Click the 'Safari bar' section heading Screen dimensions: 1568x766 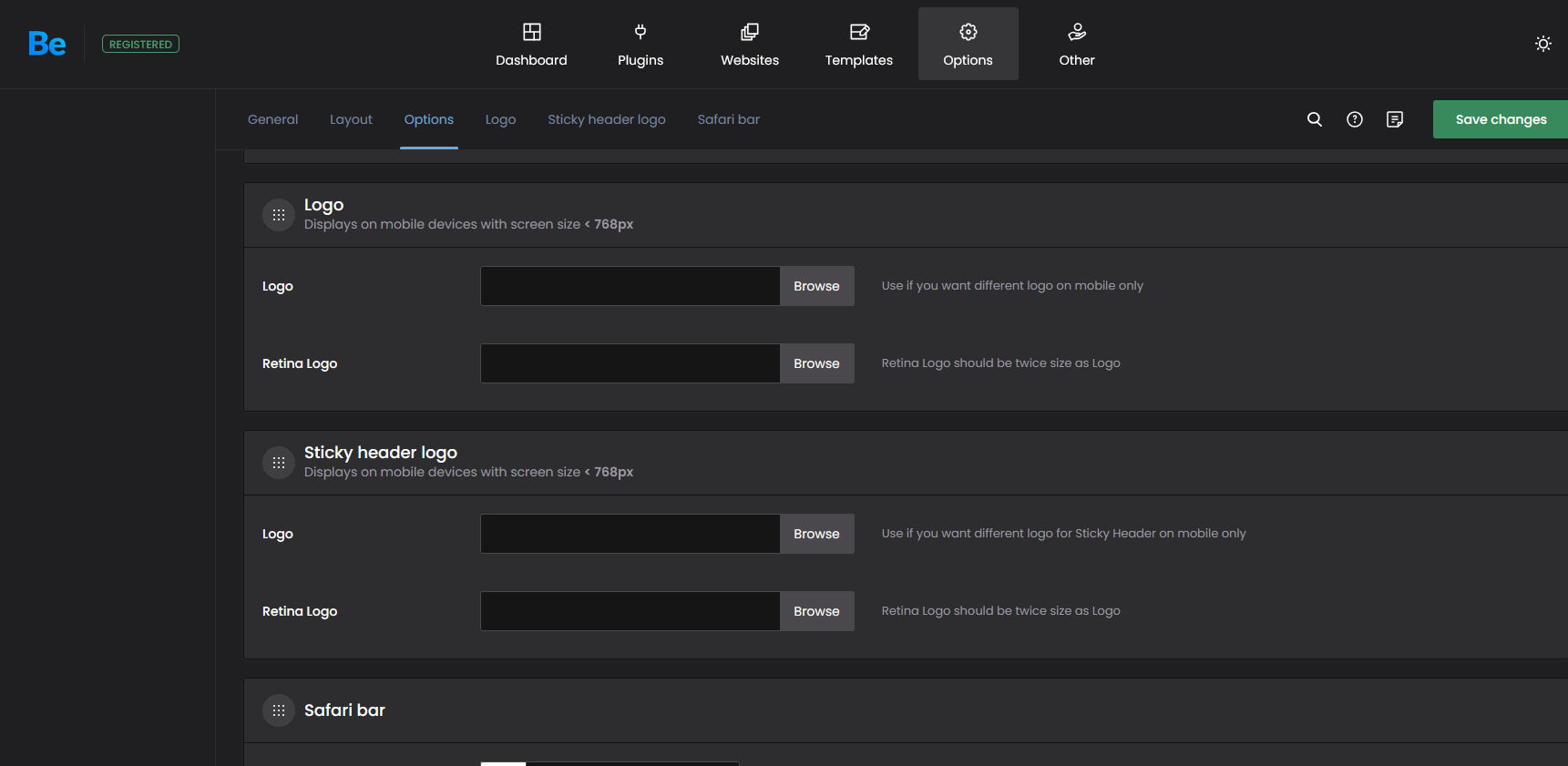click(344, 710)
